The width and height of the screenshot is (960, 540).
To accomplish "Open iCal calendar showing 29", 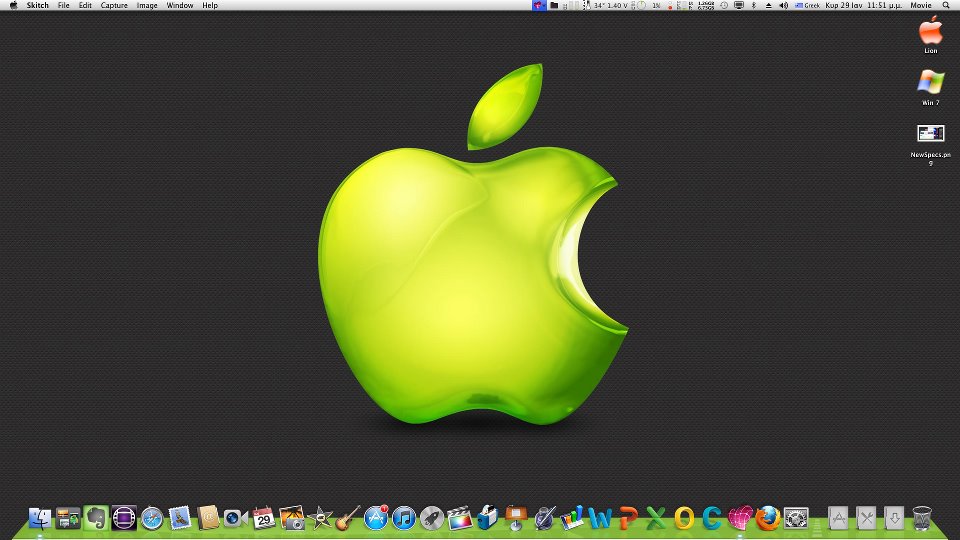I will tap(264, 519).
